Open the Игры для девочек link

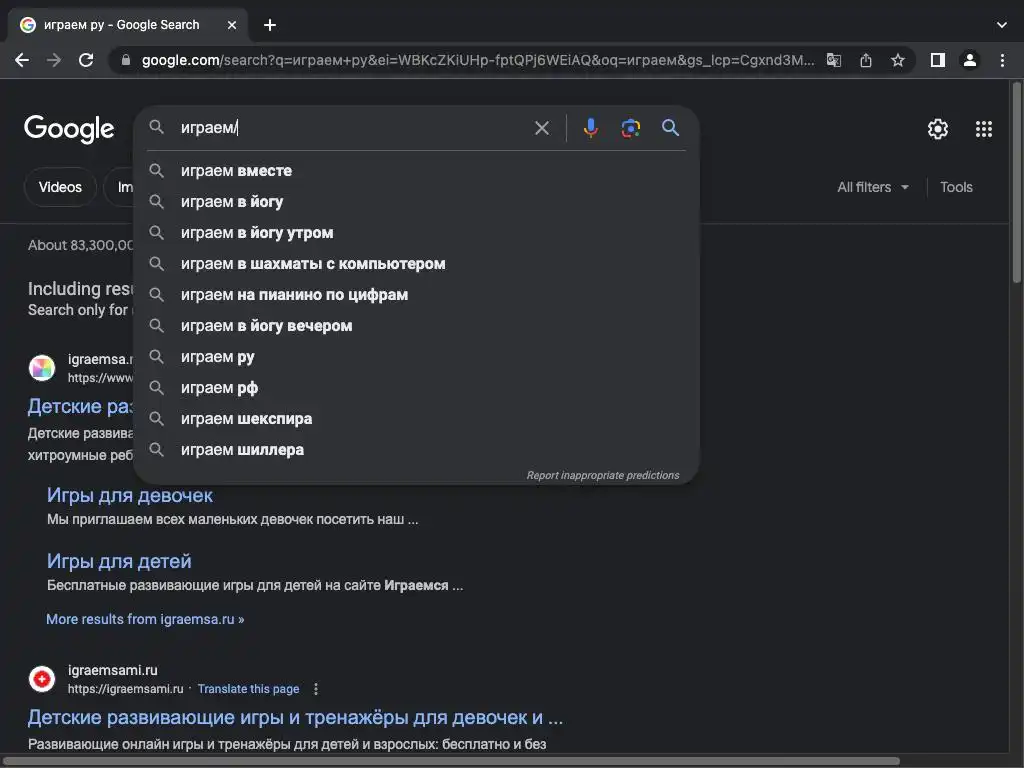point(129,496)
